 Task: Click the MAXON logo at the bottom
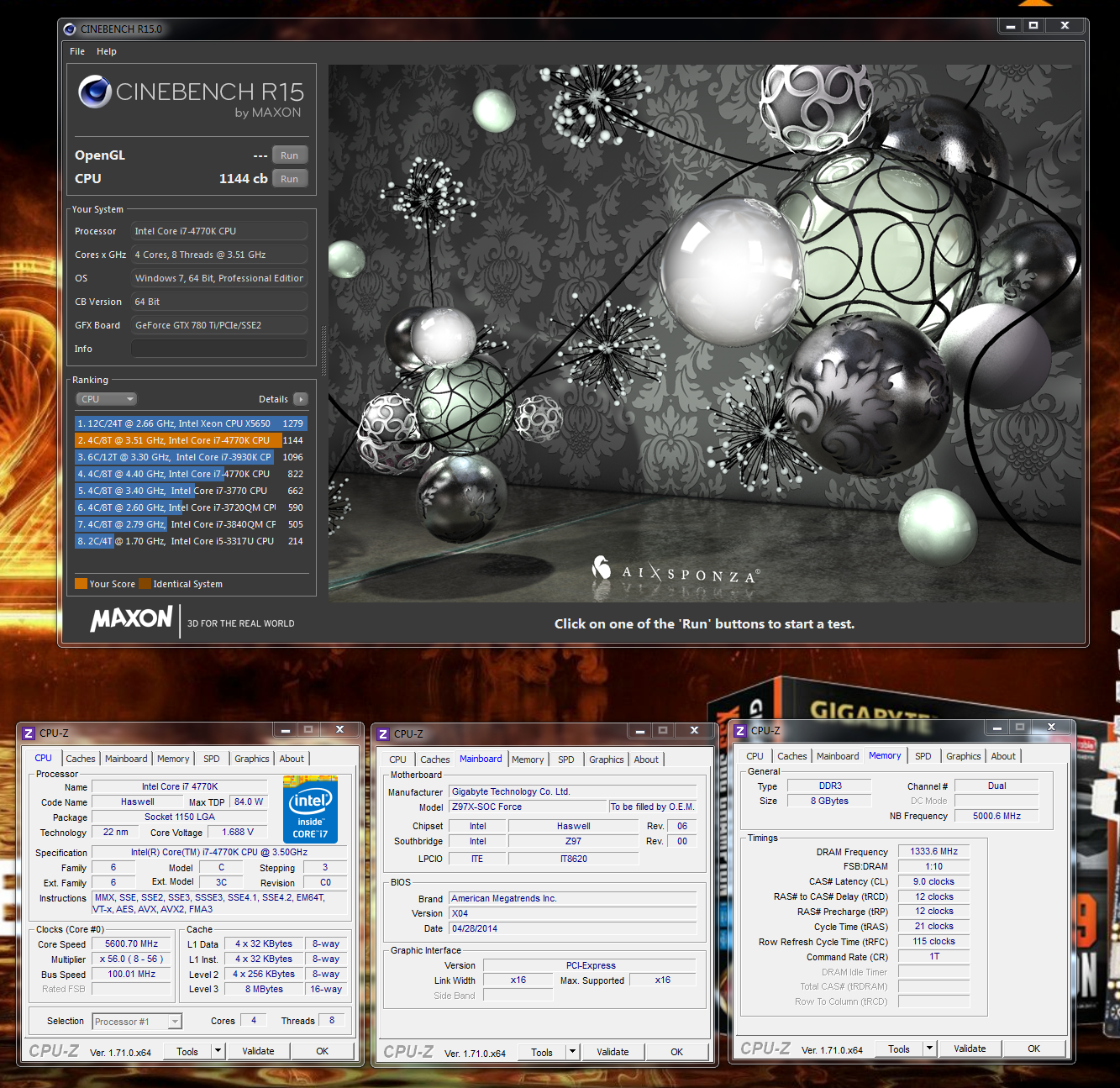tap(131, 619)
